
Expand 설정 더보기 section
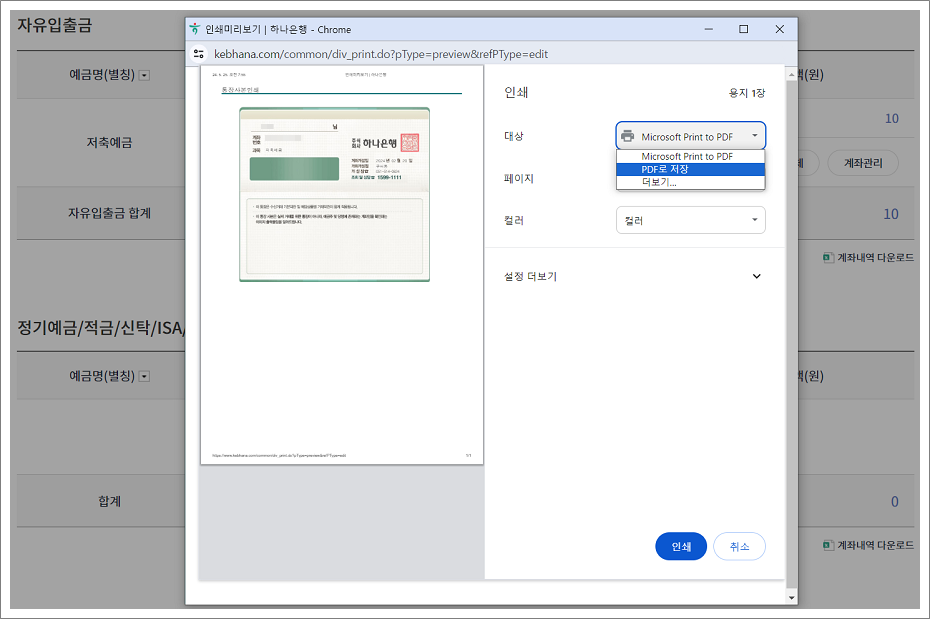pos(634,276)
